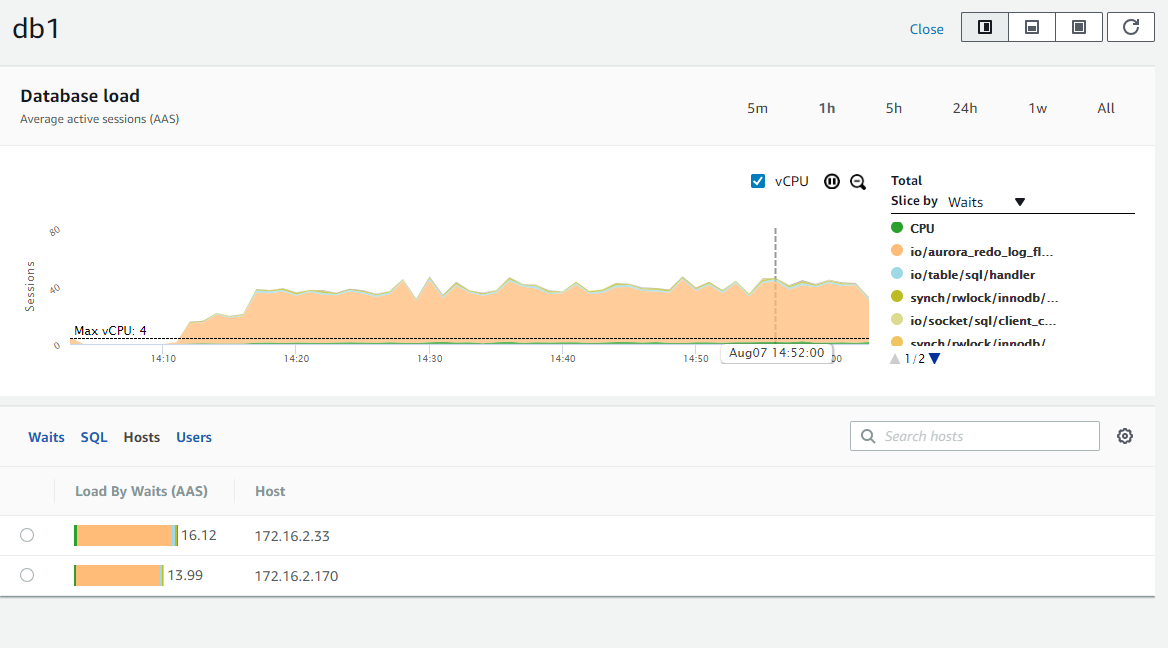This screenshot has height=648, width=1168.
Task: Open the SQL tab
Action: click(94, 437)
